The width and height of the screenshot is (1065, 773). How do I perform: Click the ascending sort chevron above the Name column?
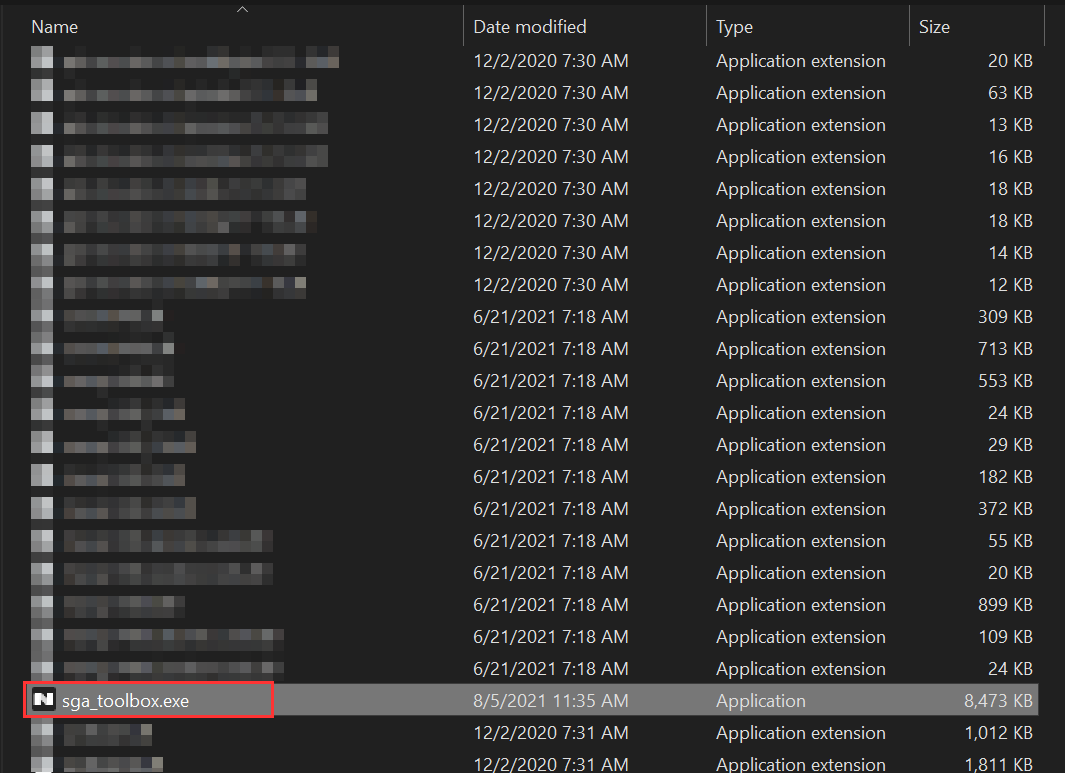pyautogui.click(x=242, y=8)
